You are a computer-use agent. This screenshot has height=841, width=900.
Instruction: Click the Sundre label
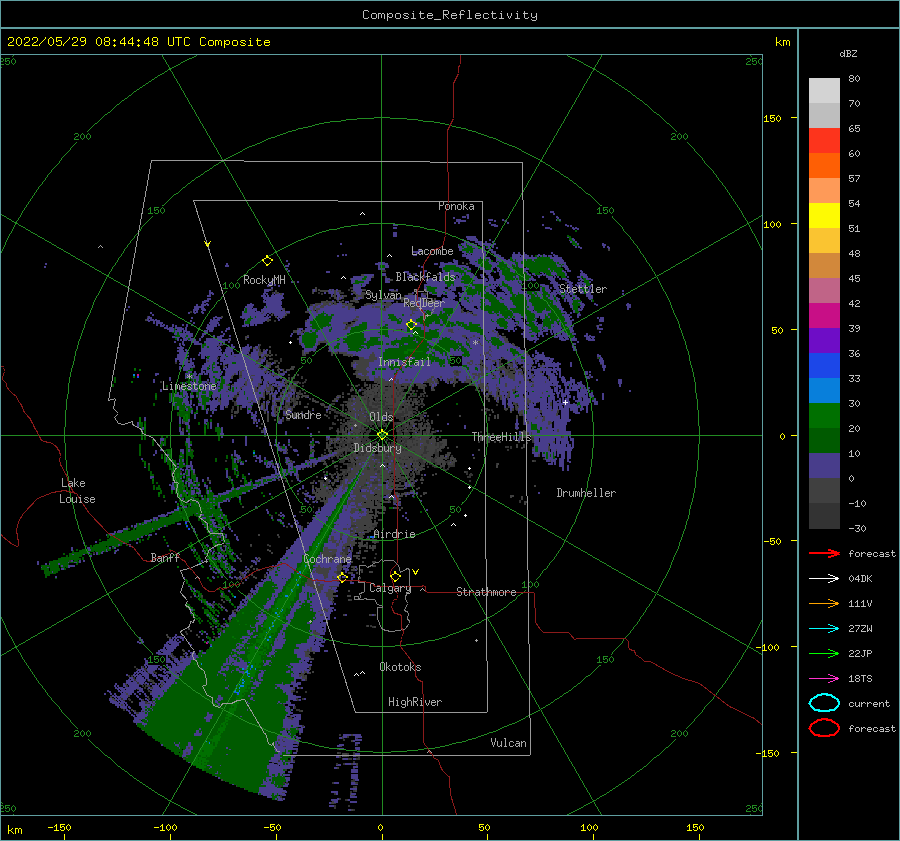click(x=304, y=415)
